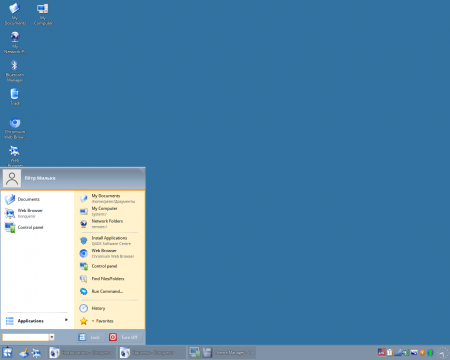Launch Konqueror quick-launch icon on taskbar
The image size is (450, 360).
coord(36,353)
